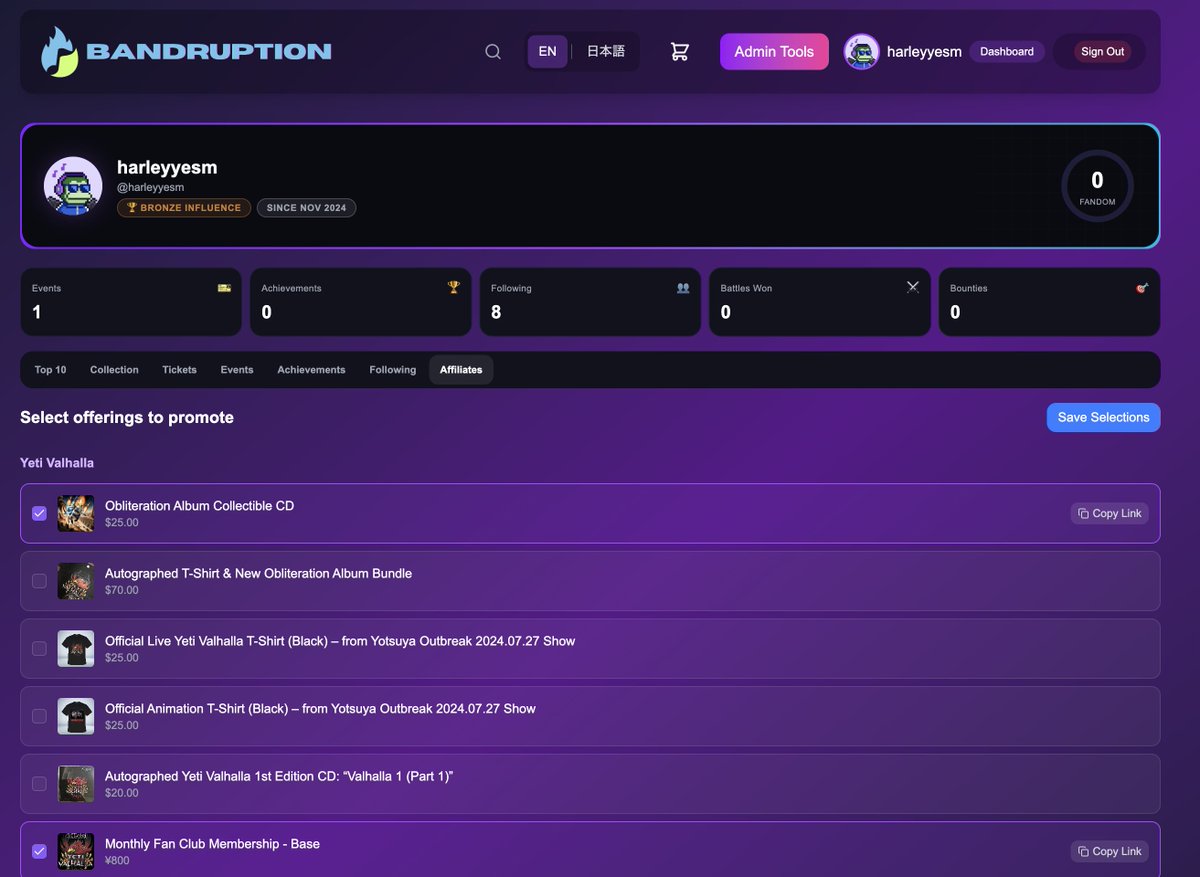Check Autographed 1st Edition CD checkbox

39,784
